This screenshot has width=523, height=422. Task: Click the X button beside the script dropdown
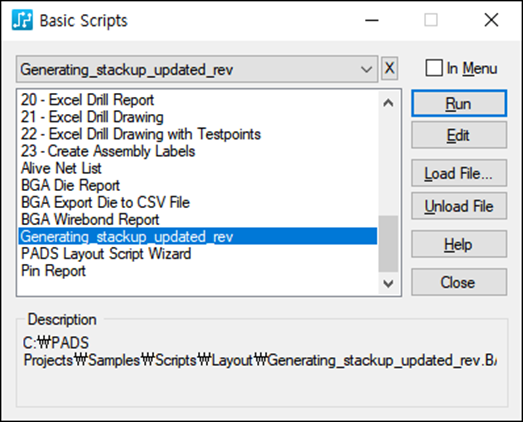pyautogui.click(x=389, y=68)
